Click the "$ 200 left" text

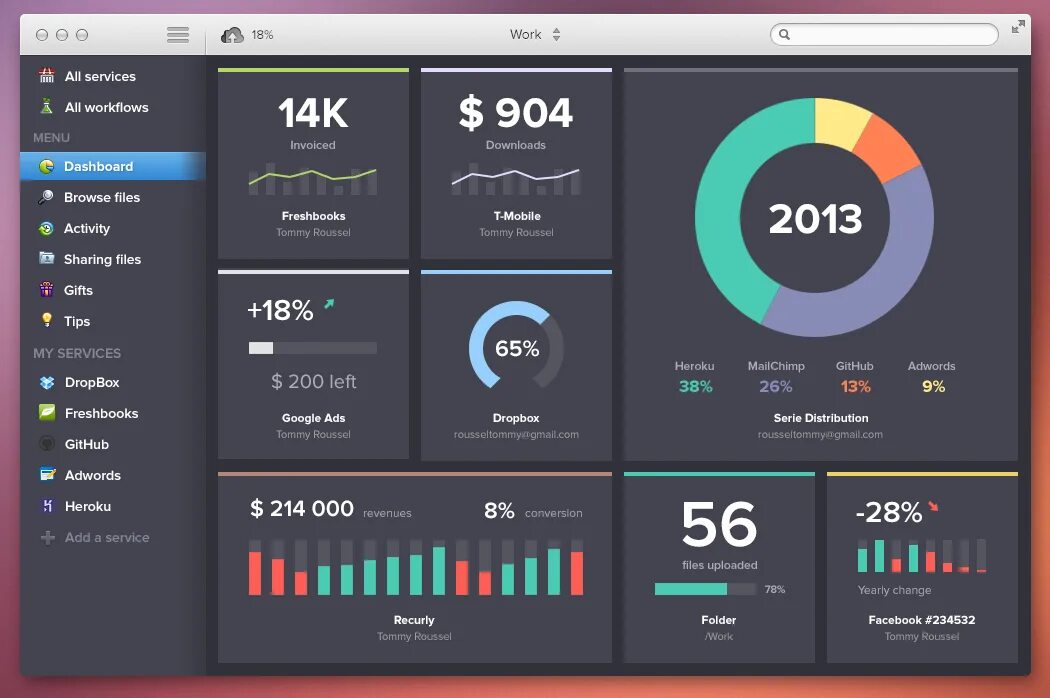click(x=313, y=381)
